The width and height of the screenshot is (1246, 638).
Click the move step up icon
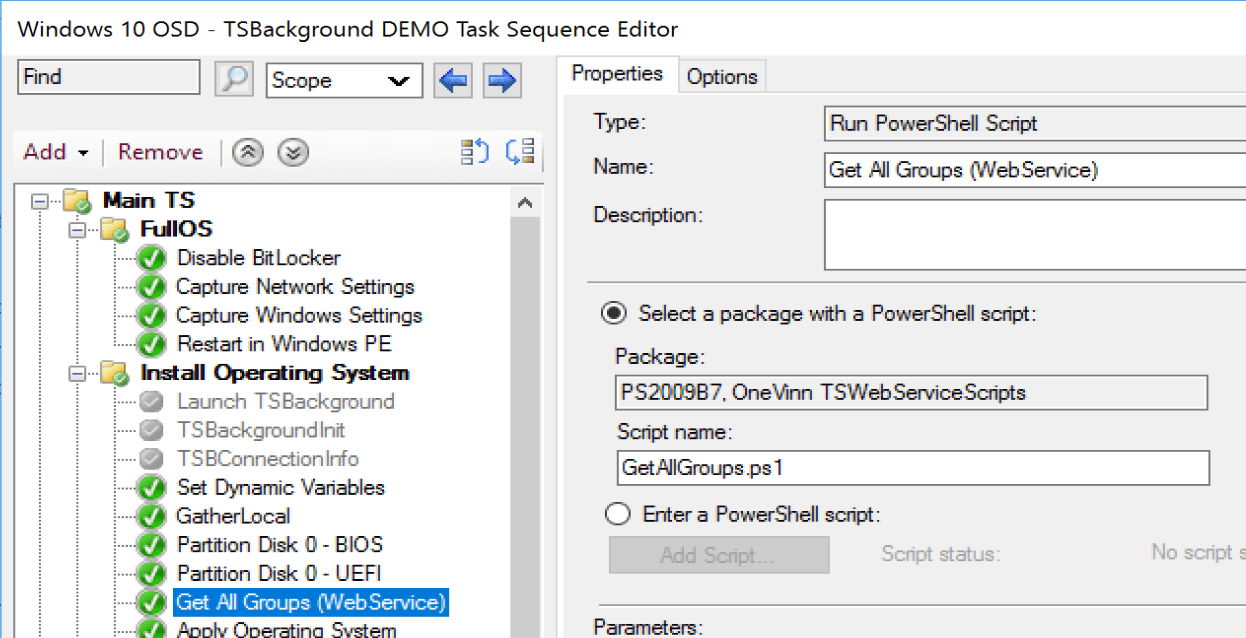[x=246, y=152]
